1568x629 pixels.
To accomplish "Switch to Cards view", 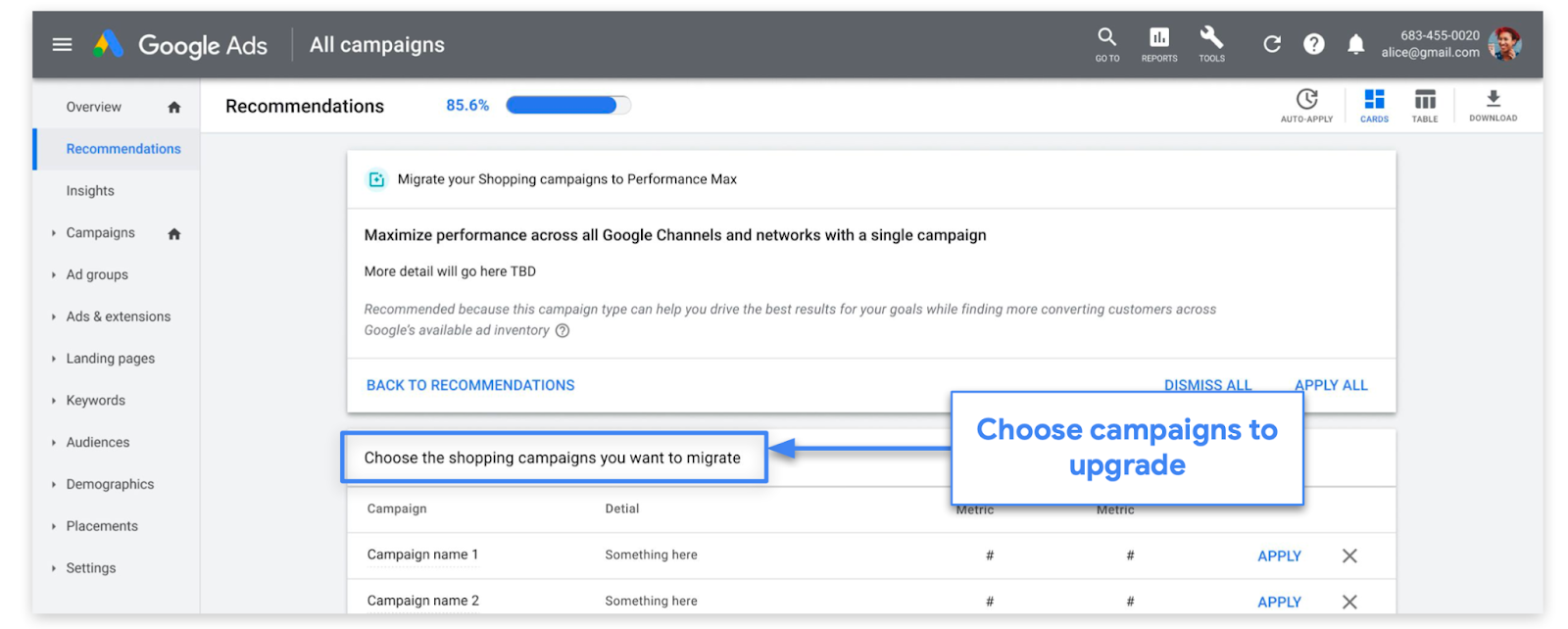I will [1374, 105].
